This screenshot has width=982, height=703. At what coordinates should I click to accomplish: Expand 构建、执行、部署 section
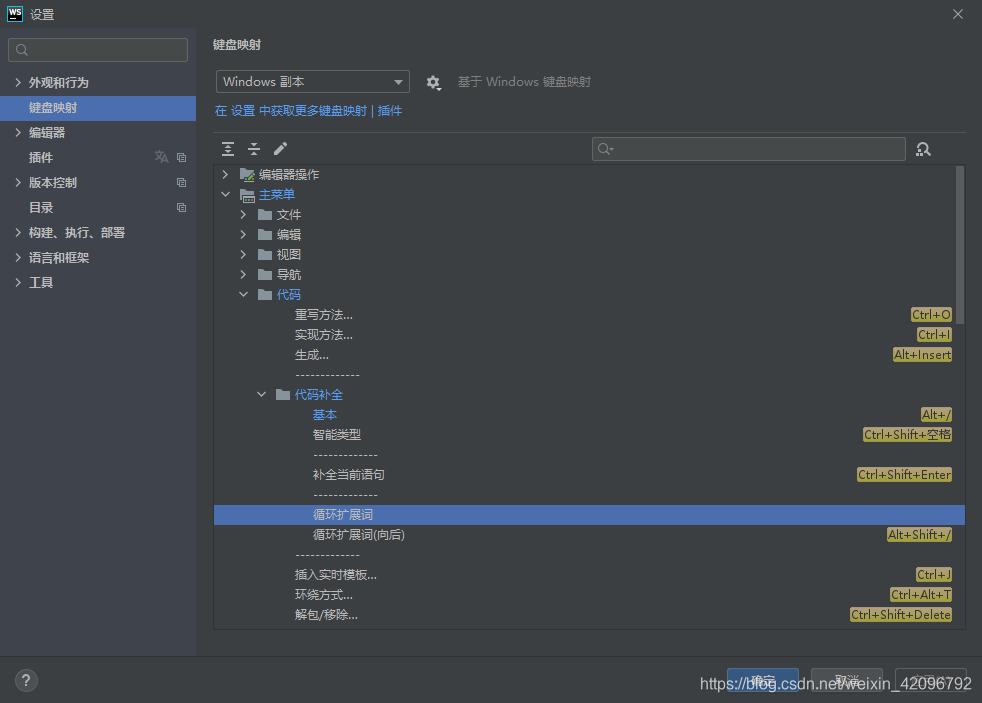coord(18,233)
